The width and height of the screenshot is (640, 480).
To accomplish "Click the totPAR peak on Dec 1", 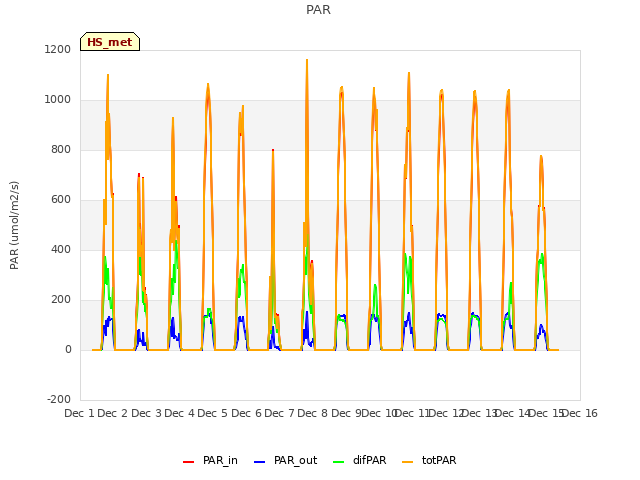I will (x=108, y=76).
